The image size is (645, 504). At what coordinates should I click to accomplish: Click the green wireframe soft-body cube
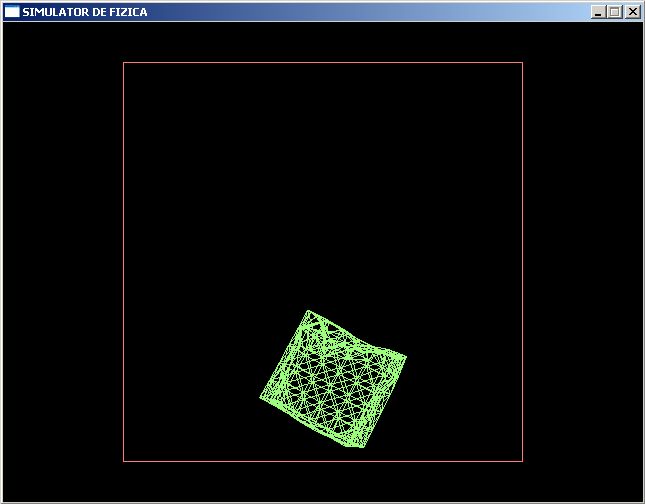[333, 379]
